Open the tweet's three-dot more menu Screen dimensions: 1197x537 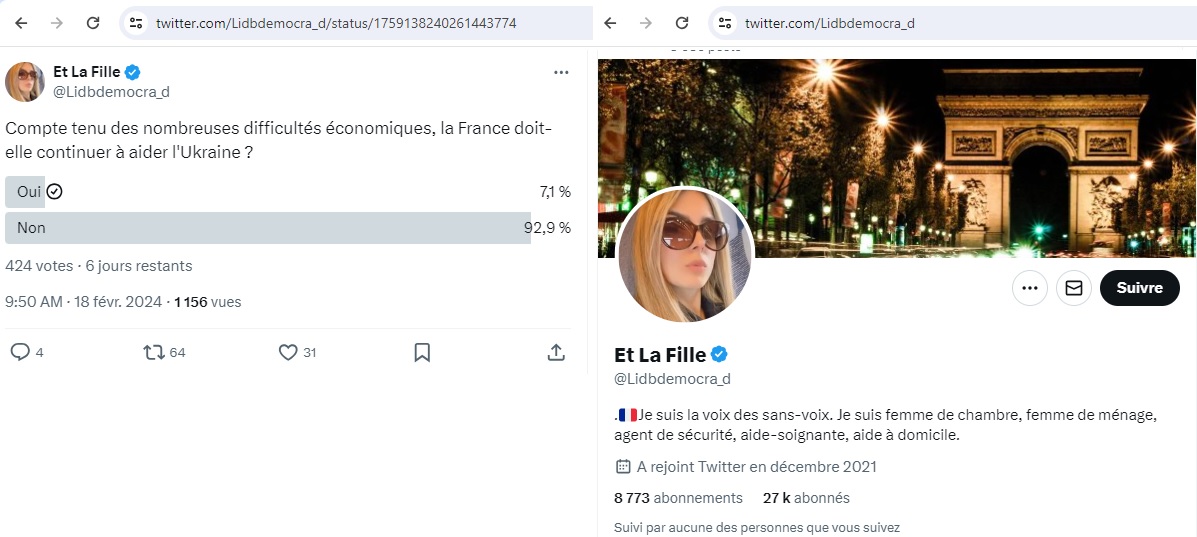click(x=561, y=72)
